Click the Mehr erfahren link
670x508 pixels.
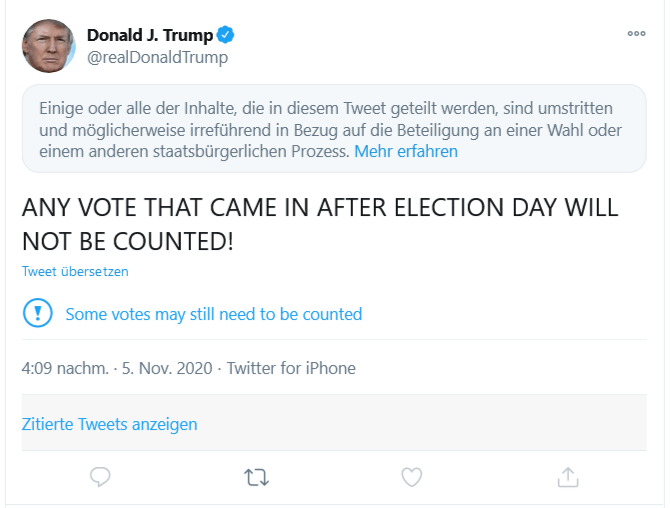coord(405,152)
